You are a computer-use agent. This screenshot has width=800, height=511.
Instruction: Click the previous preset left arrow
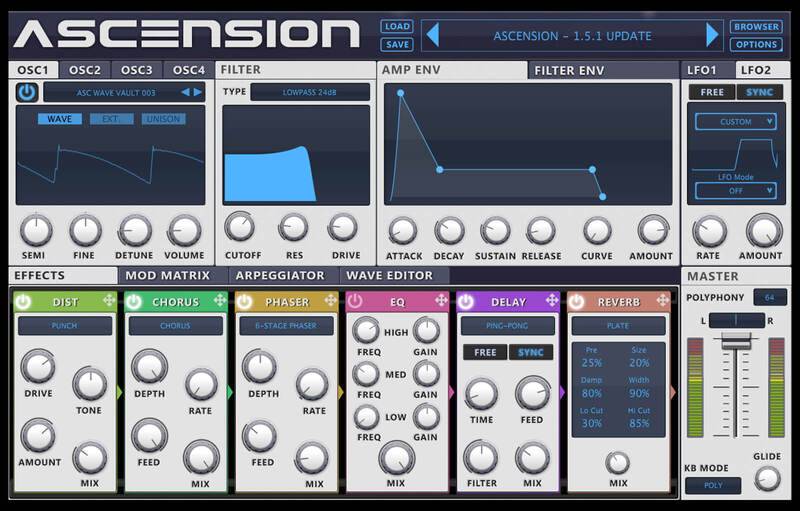433,35
